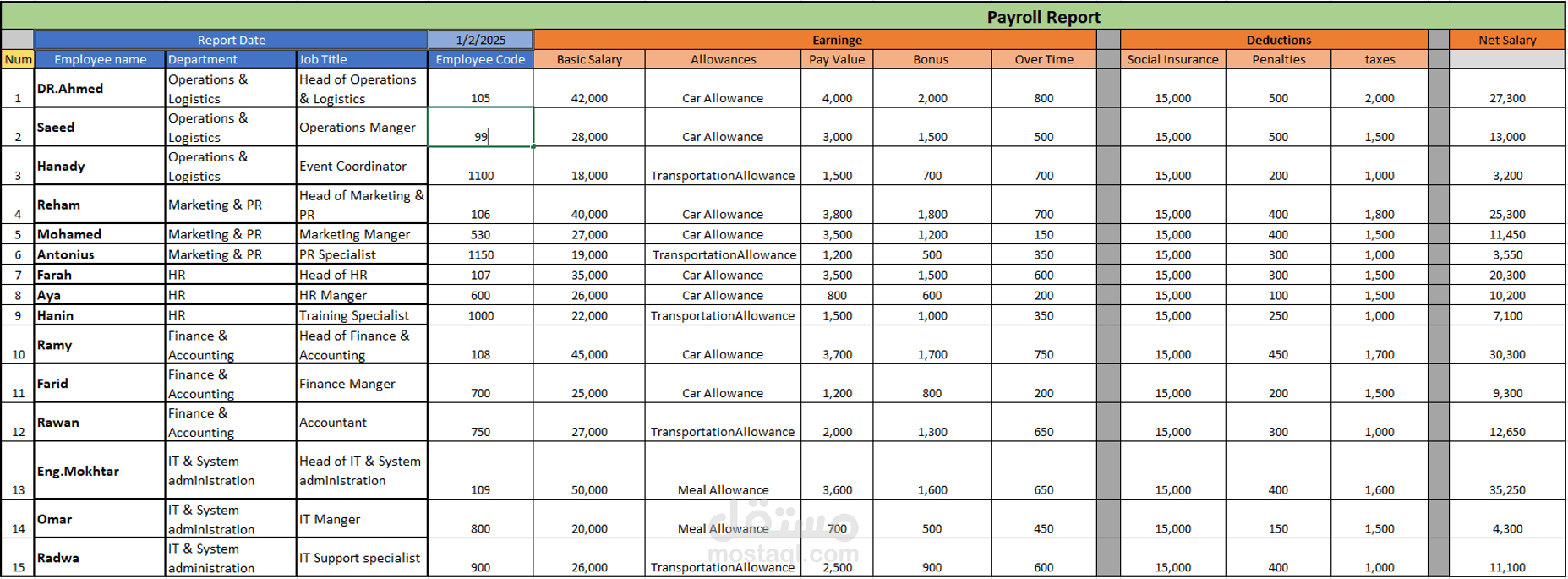
Task: Select Saeed's net salary 13,000
Action: (x=1507, y=127)
